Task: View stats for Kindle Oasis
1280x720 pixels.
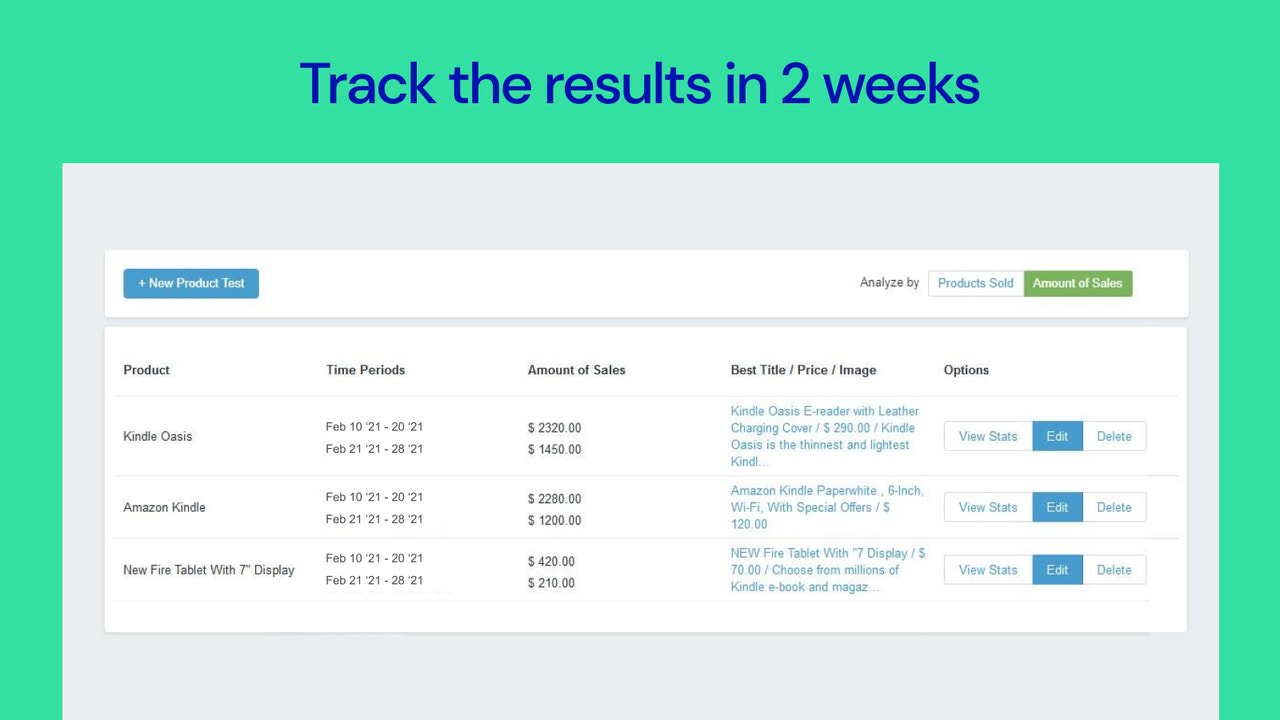Action: 987,436
